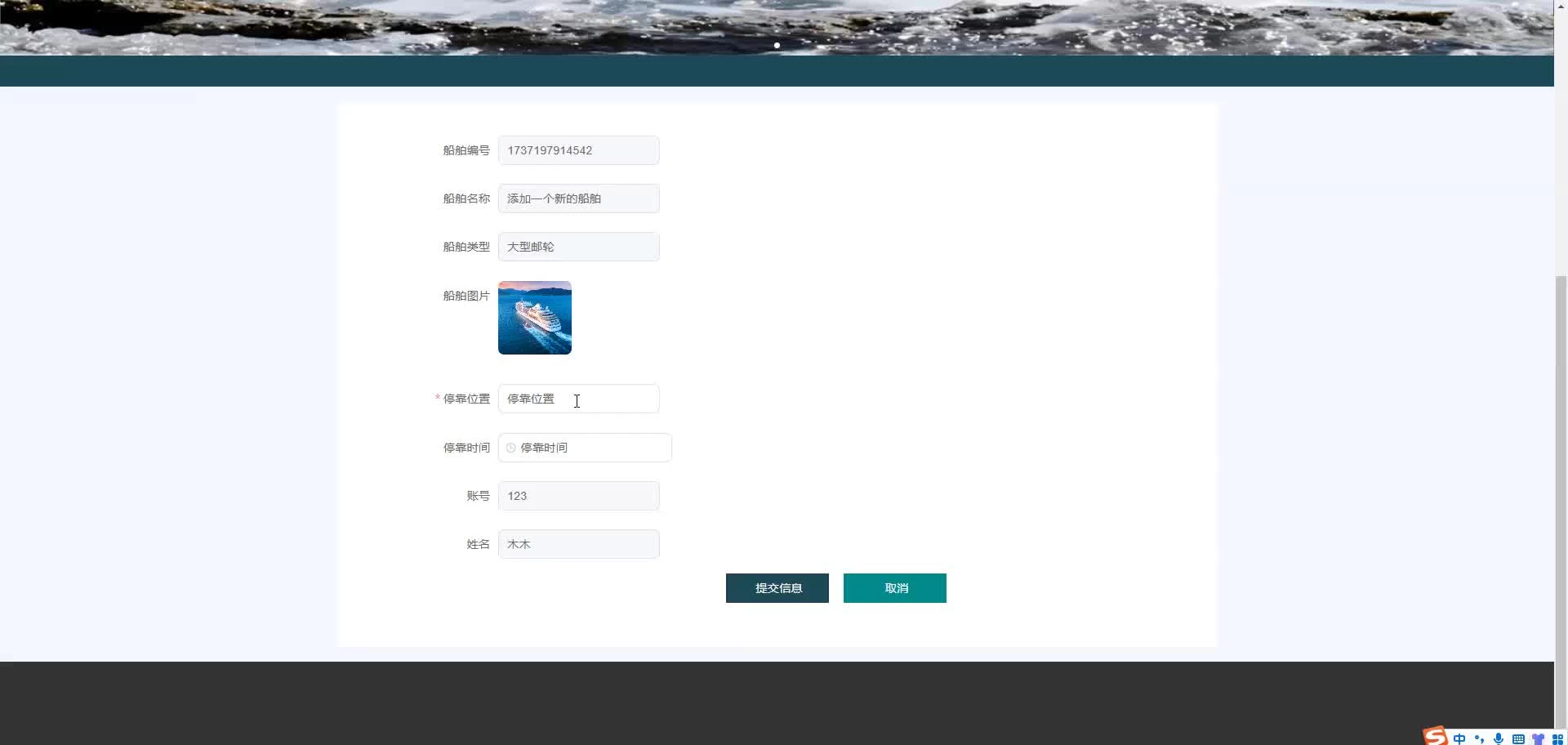The height and width of the screenshot is (745, 1568).
Task: Open the IME toolbox grid icon
Action: point(1557,738)
